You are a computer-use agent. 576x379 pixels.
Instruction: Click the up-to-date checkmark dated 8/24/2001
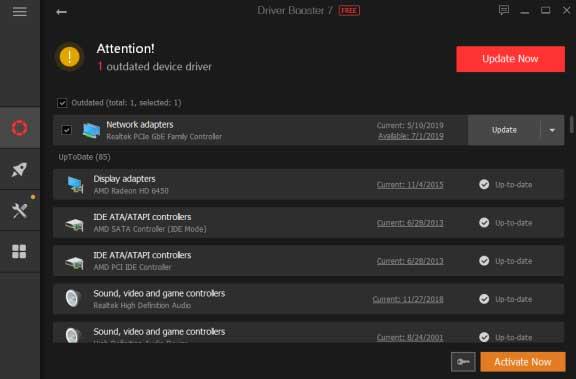pyautogui.click(x=484, y=337)
